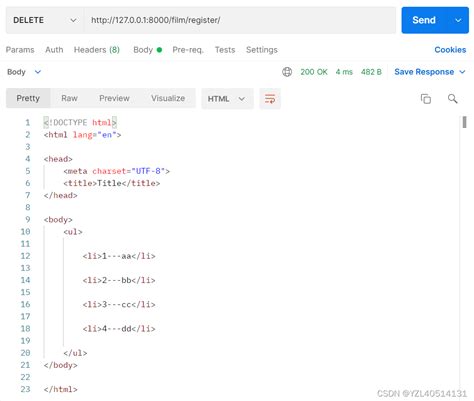Screen dimensions: 474x401
Task: Open the Auth tab
Action: point(54,50)
